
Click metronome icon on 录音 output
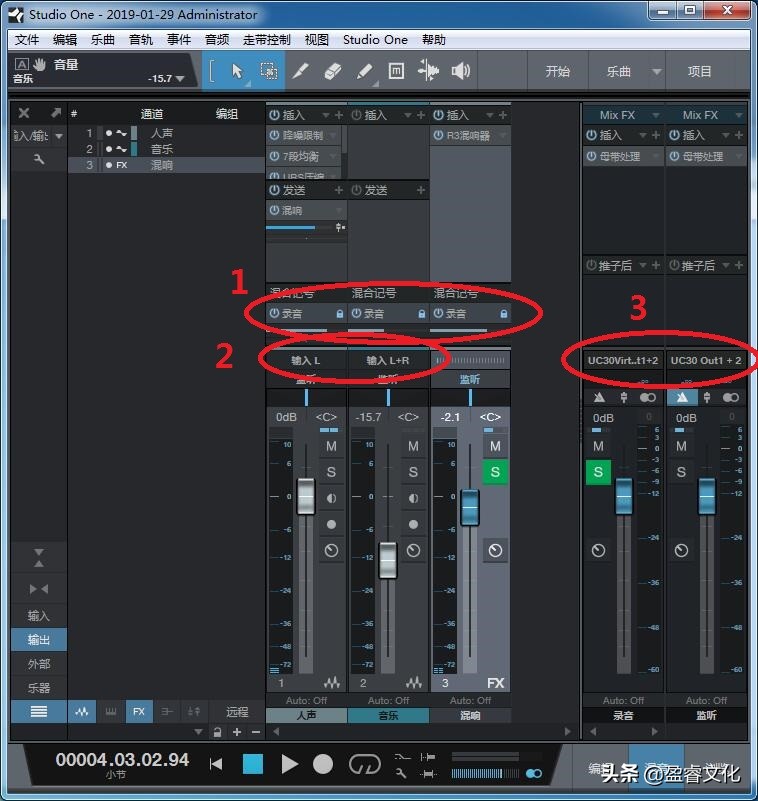click(x=600, y=397)
